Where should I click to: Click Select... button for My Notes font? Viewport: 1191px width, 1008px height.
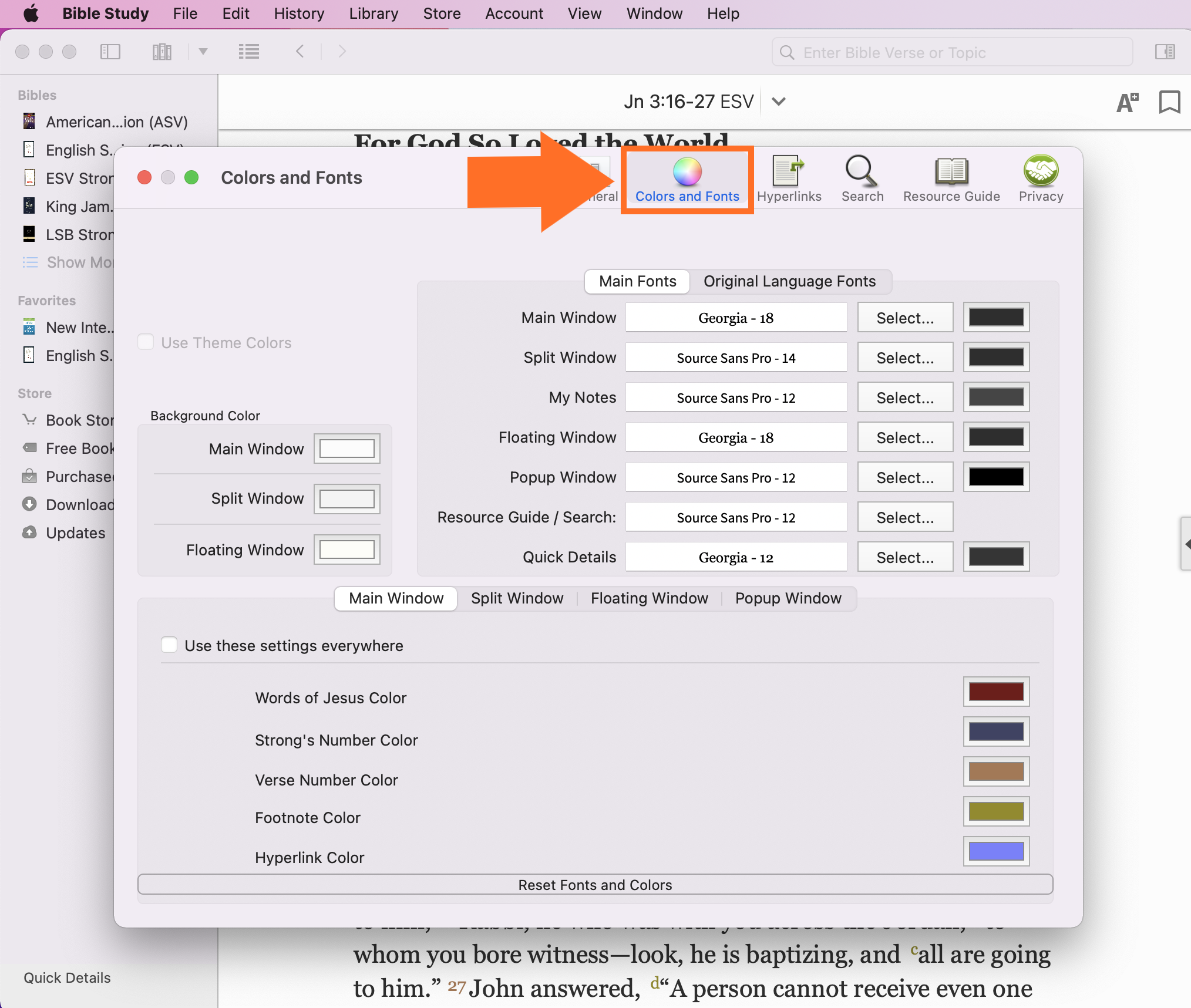904,398
